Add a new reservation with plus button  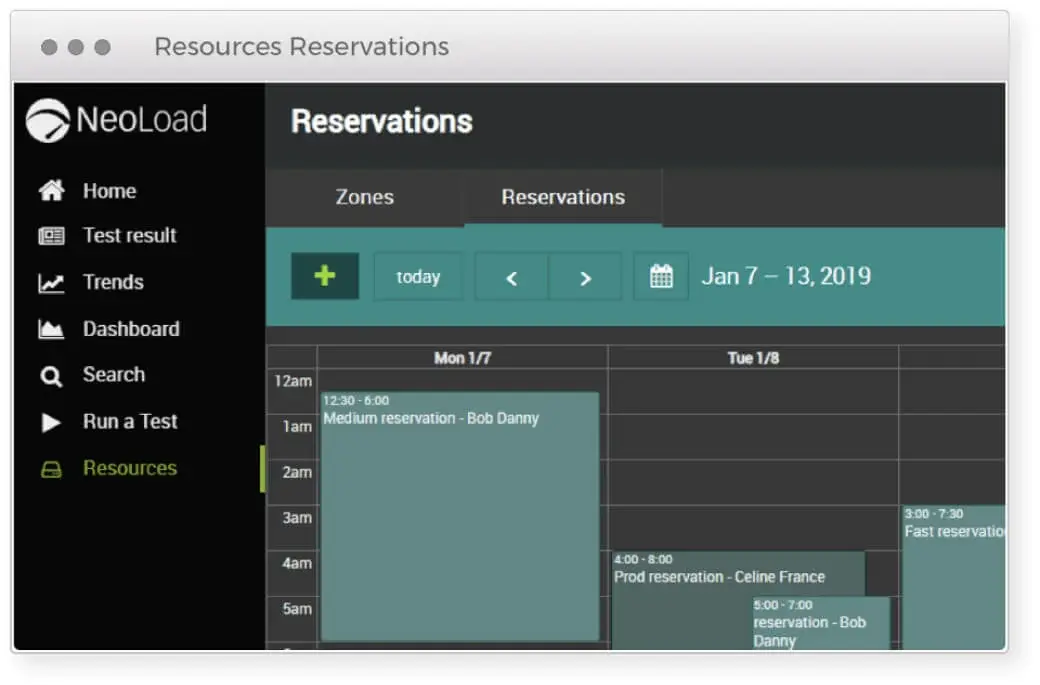point(324,276)
